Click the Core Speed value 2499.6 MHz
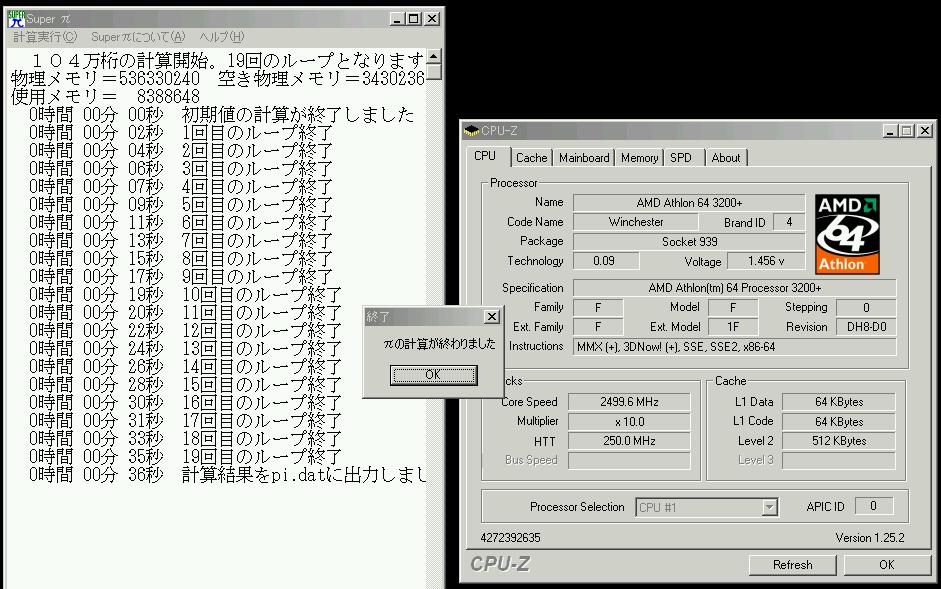Image resolution: width=941 pixels, height=589 pixels. tap(629, 402)
